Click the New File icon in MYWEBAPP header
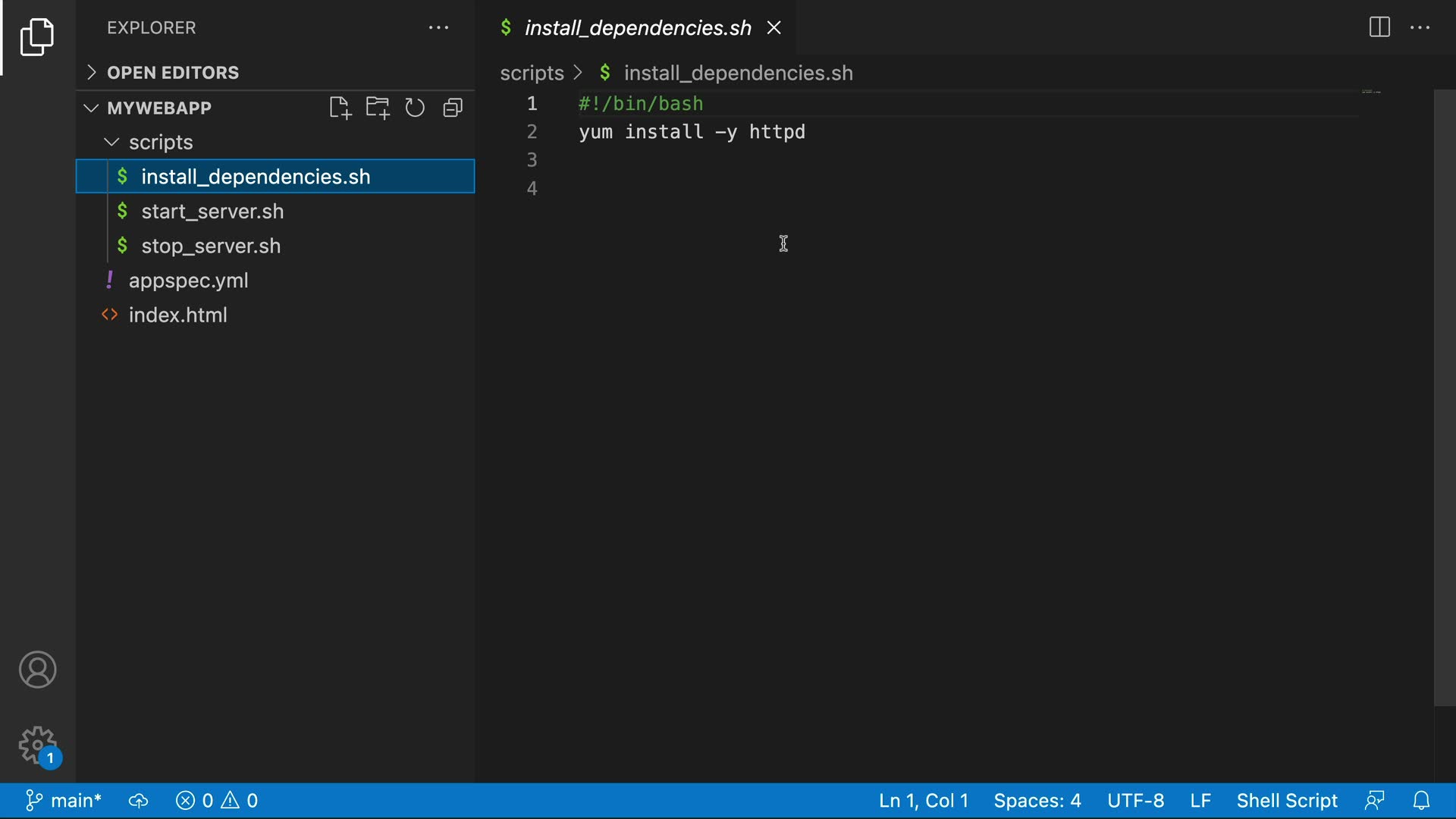Screen dimensions: 1456x819 [x=340, y=108]
